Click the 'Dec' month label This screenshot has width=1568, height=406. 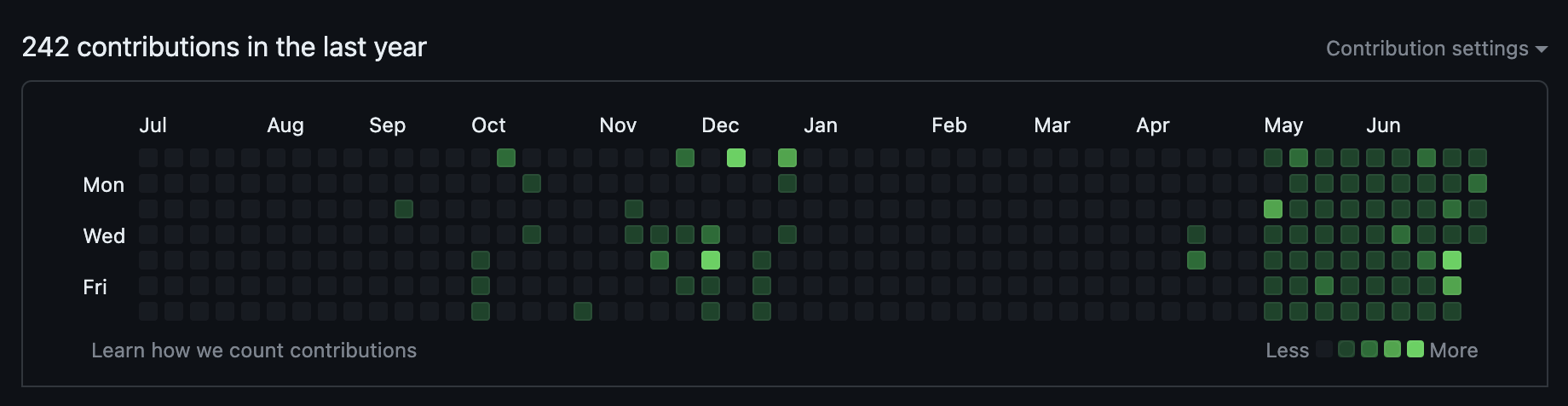click(720, 125)
